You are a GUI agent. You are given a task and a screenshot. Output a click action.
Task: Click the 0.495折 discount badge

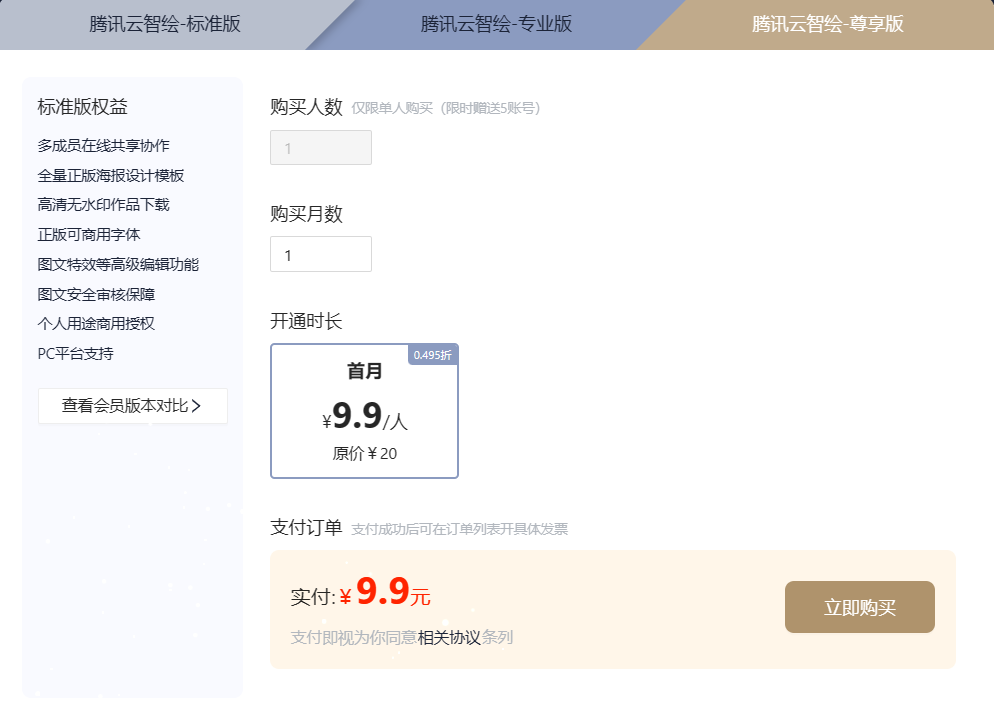(x=433, y=355)
